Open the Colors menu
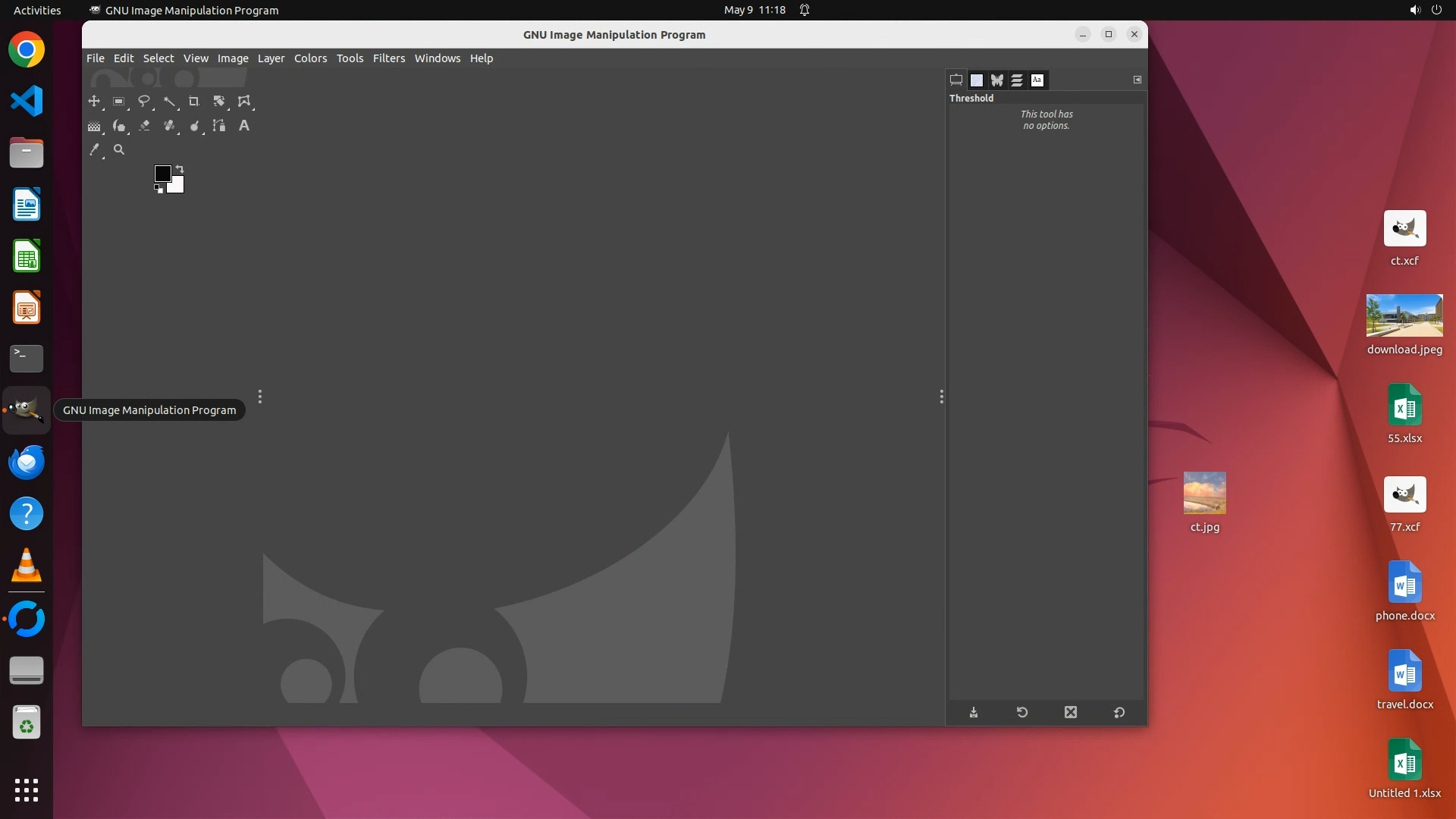Image resolution: width=1456 pixels, height=819 pixels. [310, 58]
